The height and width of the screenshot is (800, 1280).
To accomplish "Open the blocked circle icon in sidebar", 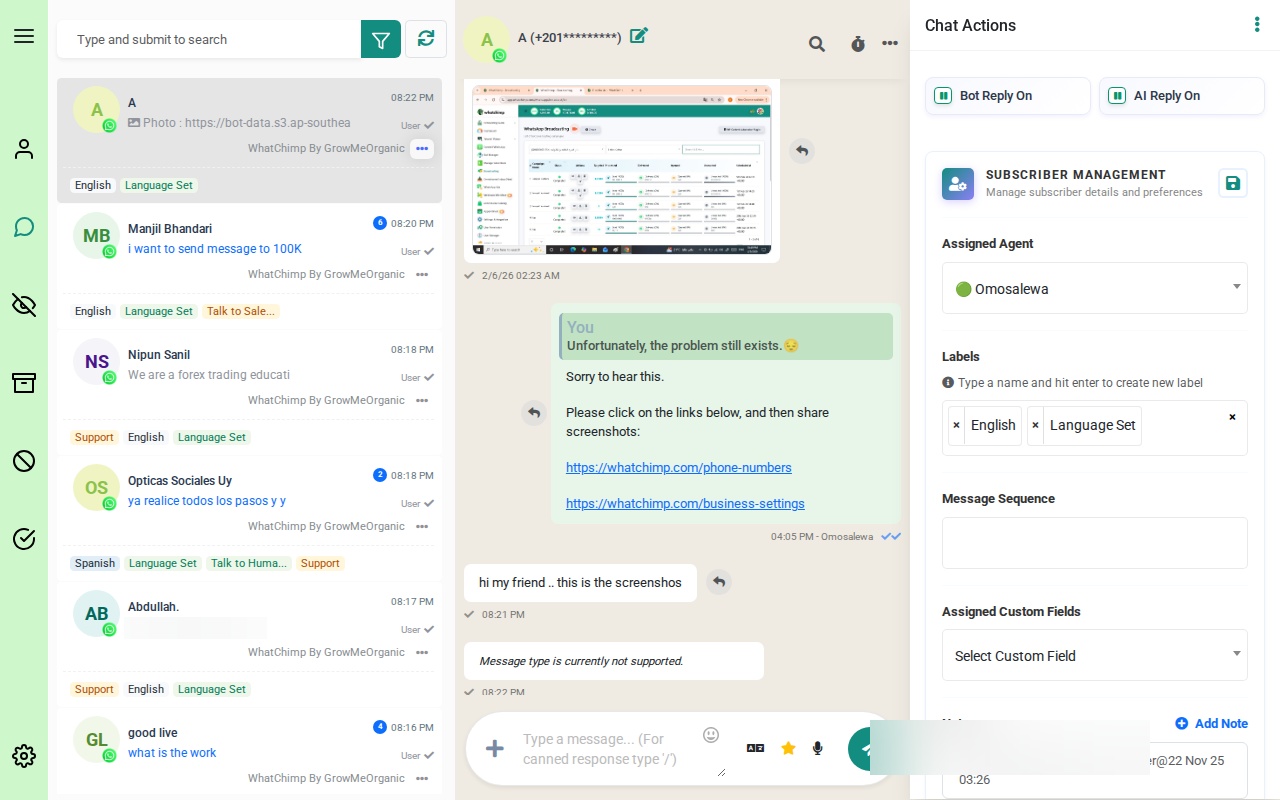I will [24, 461].
